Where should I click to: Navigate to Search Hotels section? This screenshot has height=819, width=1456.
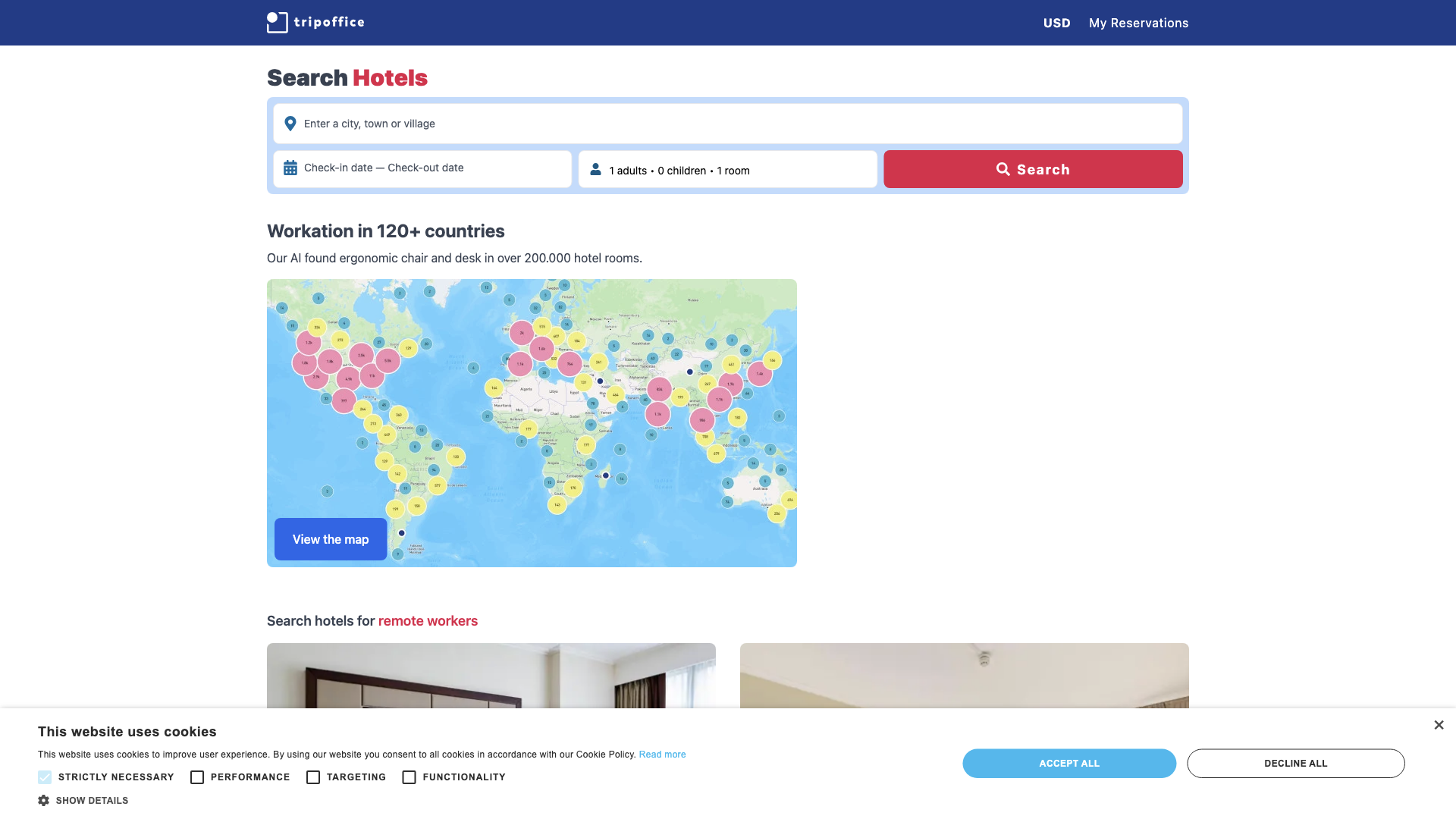(x=347, y=78)
